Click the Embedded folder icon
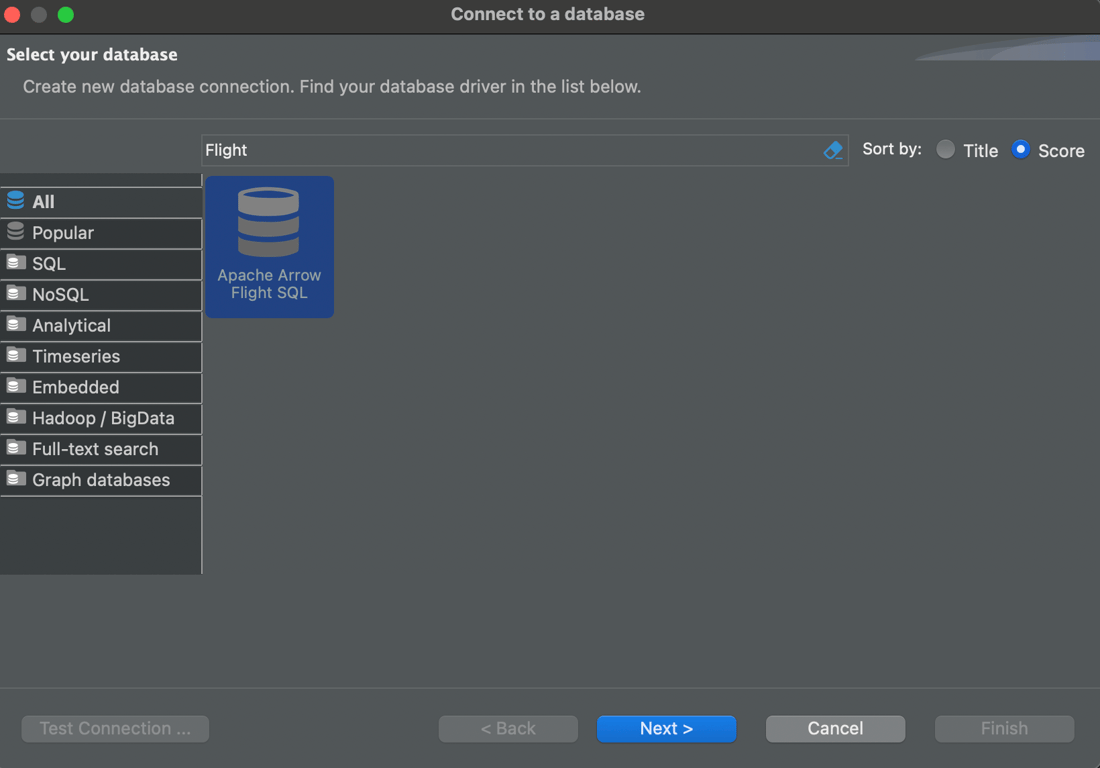 pyautogui.click(x=15, y=386)
